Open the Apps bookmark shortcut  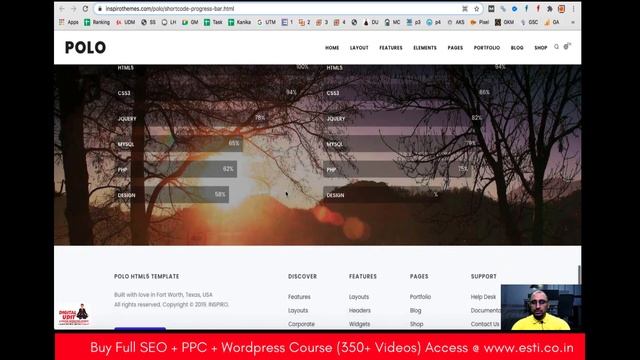pyautogui.click(x=69, y=22)
